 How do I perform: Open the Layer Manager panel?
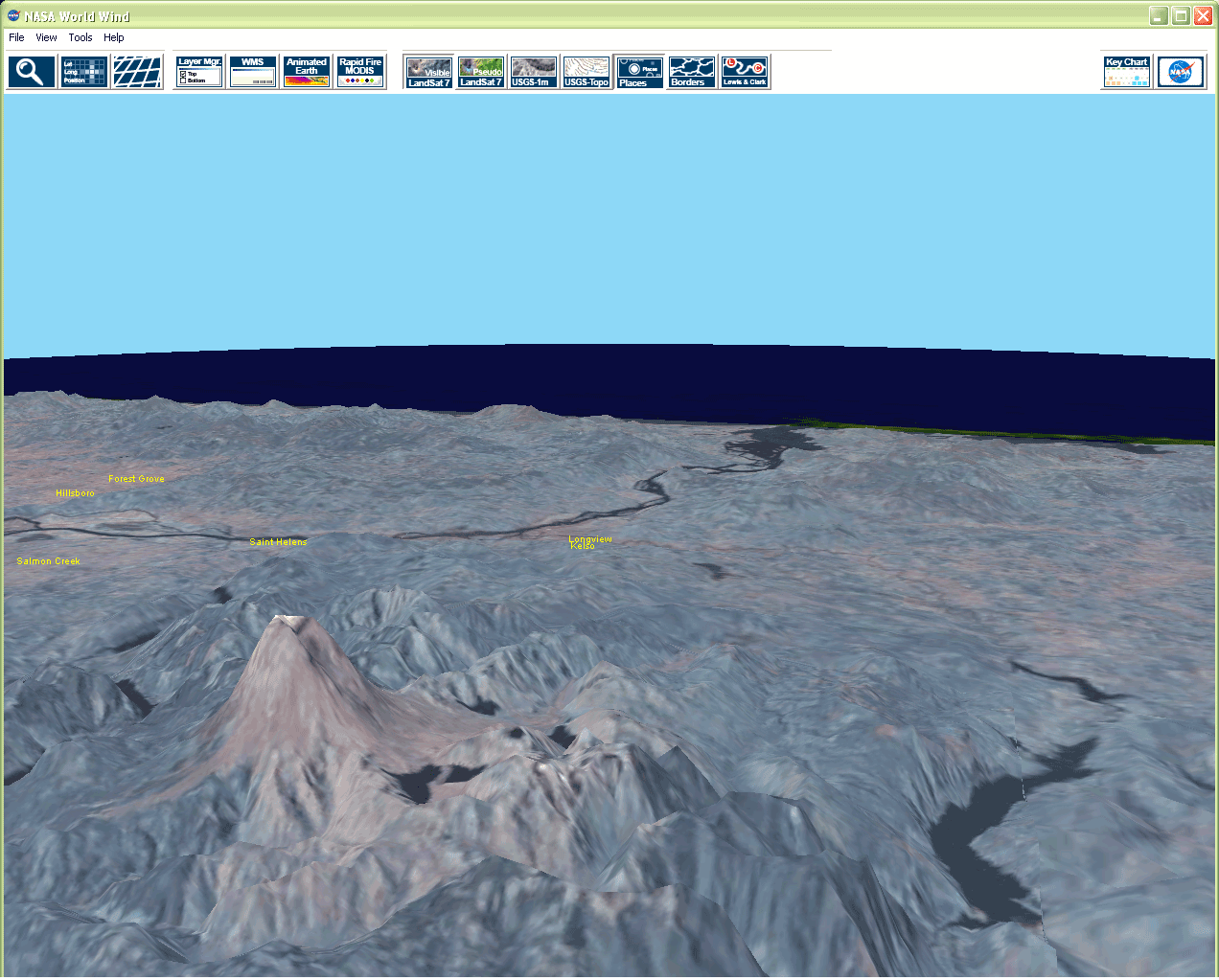tap(199, 72)
